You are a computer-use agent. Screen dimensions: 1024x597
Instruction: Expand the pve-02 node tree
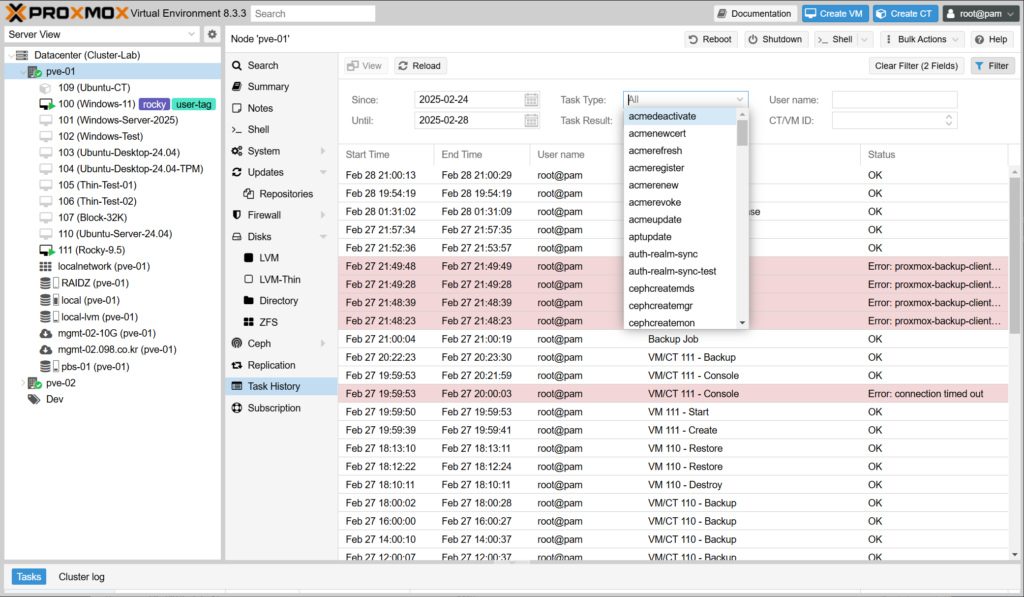coord(23,383)
